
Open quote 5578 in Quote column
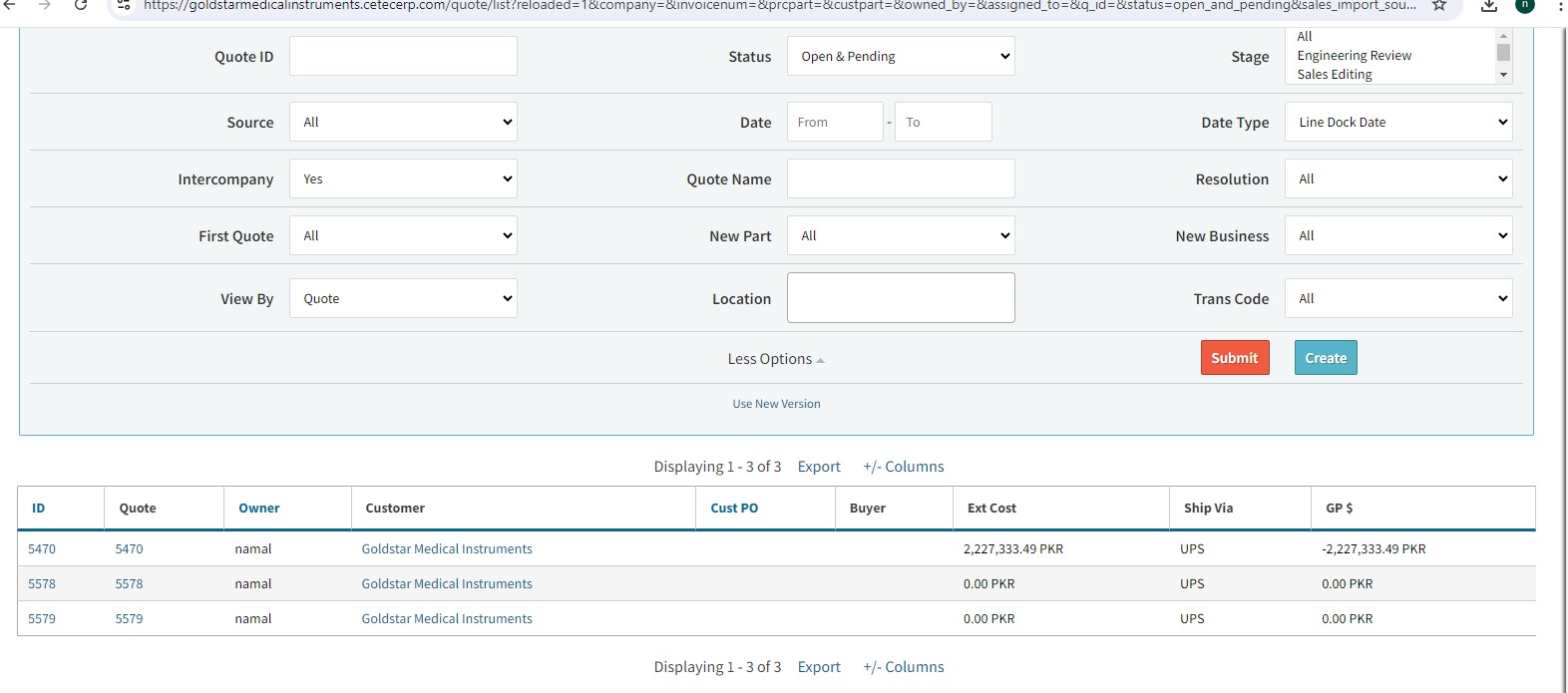[129, 583]
